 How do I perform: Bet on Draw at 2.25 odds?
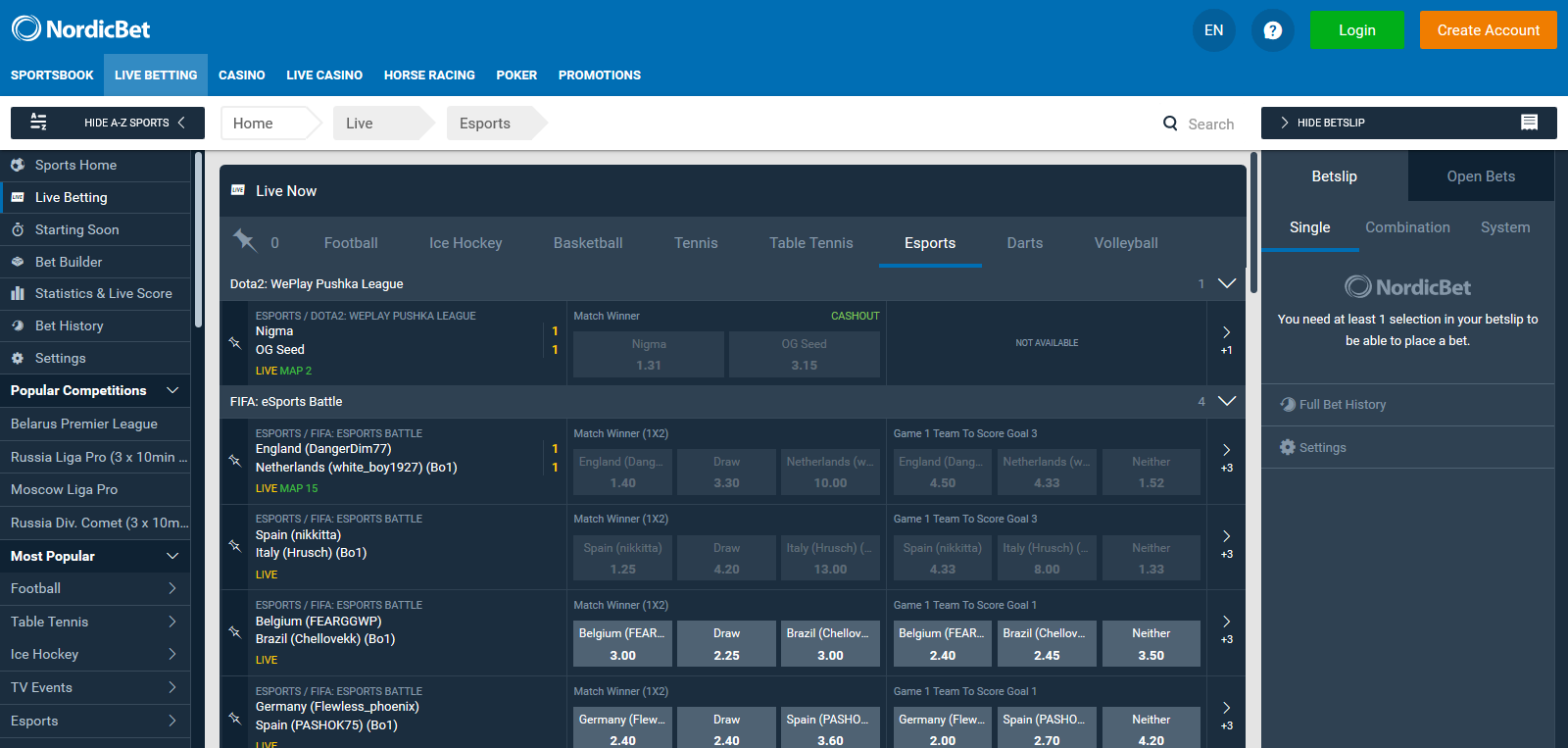[726, 644]
